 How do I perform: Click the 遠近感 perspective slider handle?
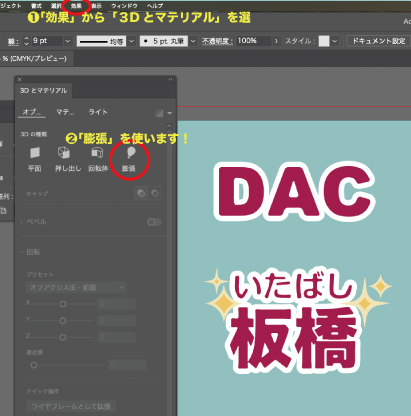34,365
